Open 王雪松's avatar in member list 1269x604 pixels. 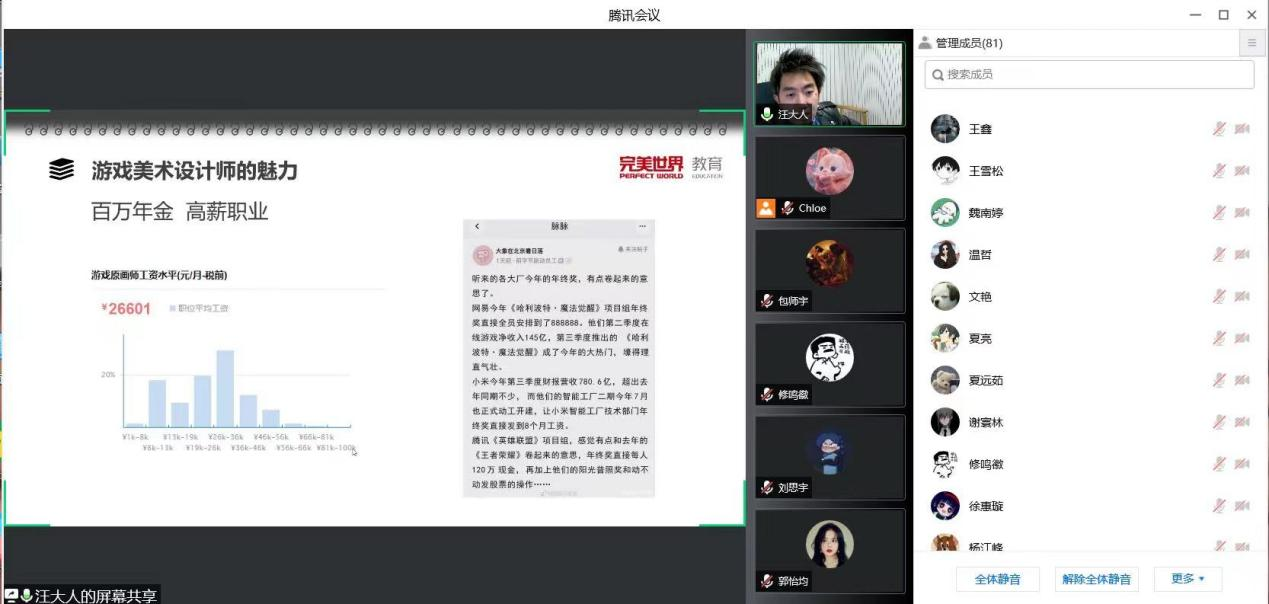point(945,171)
